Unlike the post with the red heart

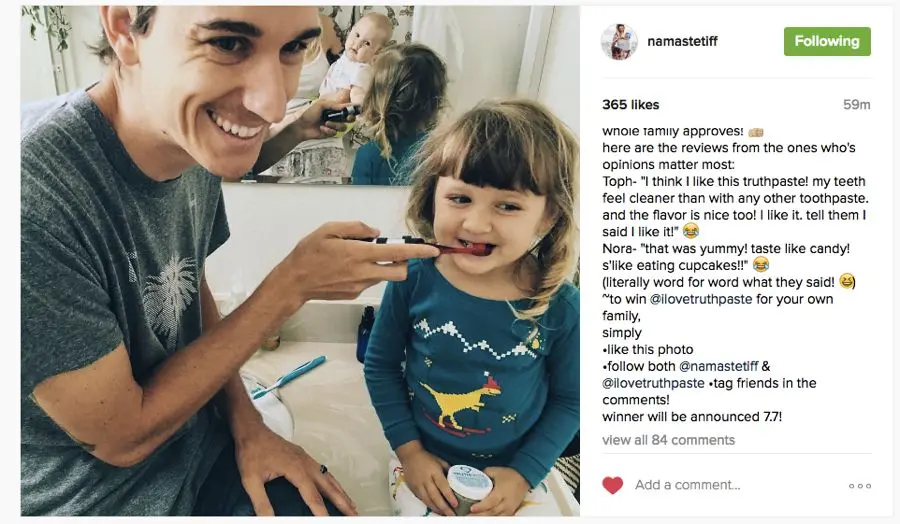pyautogui.click(x=612, y=486)
